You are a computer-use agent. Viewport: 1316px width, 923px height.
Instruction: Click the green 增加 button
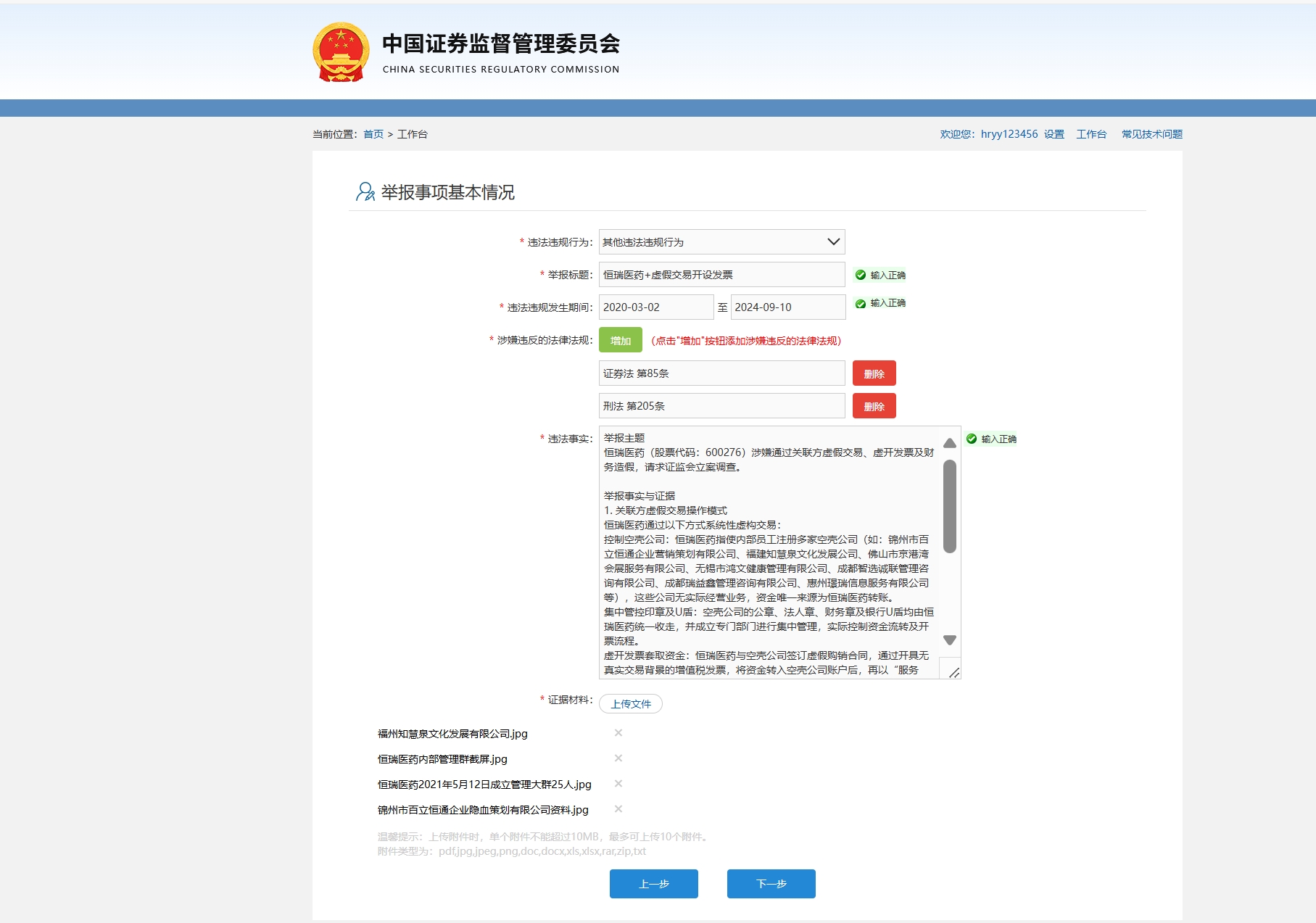[621, 340]
